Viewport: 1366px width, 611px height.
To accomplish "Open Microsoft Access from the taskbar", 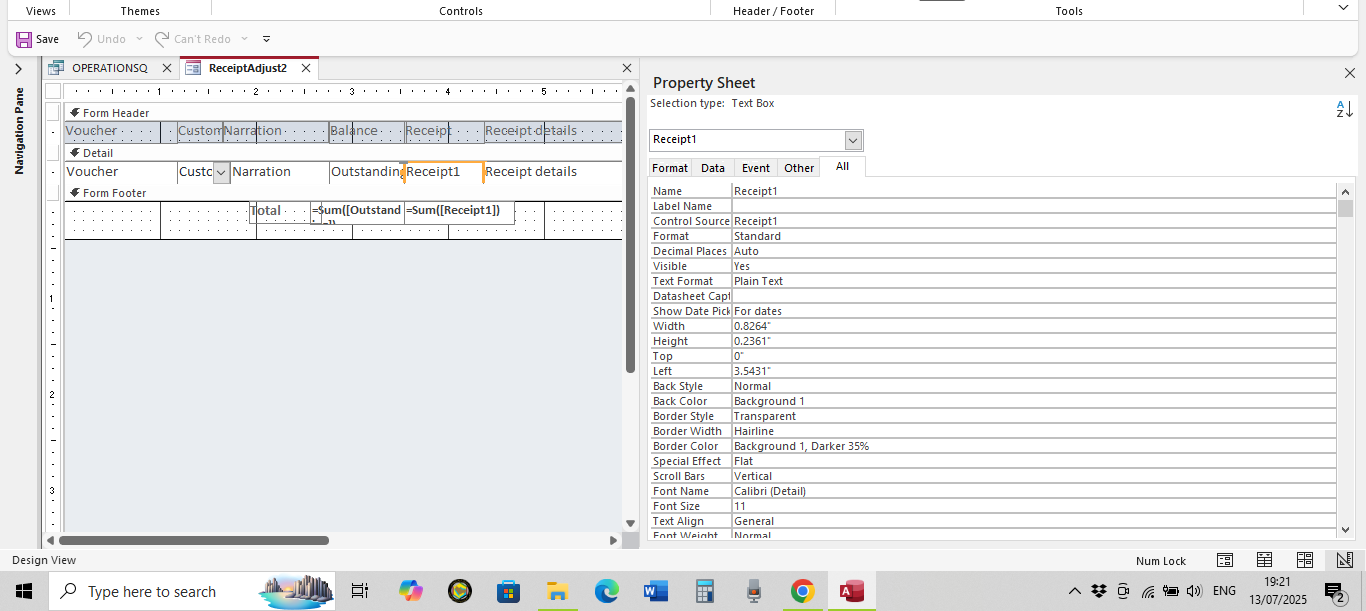I will click(851, 591).
